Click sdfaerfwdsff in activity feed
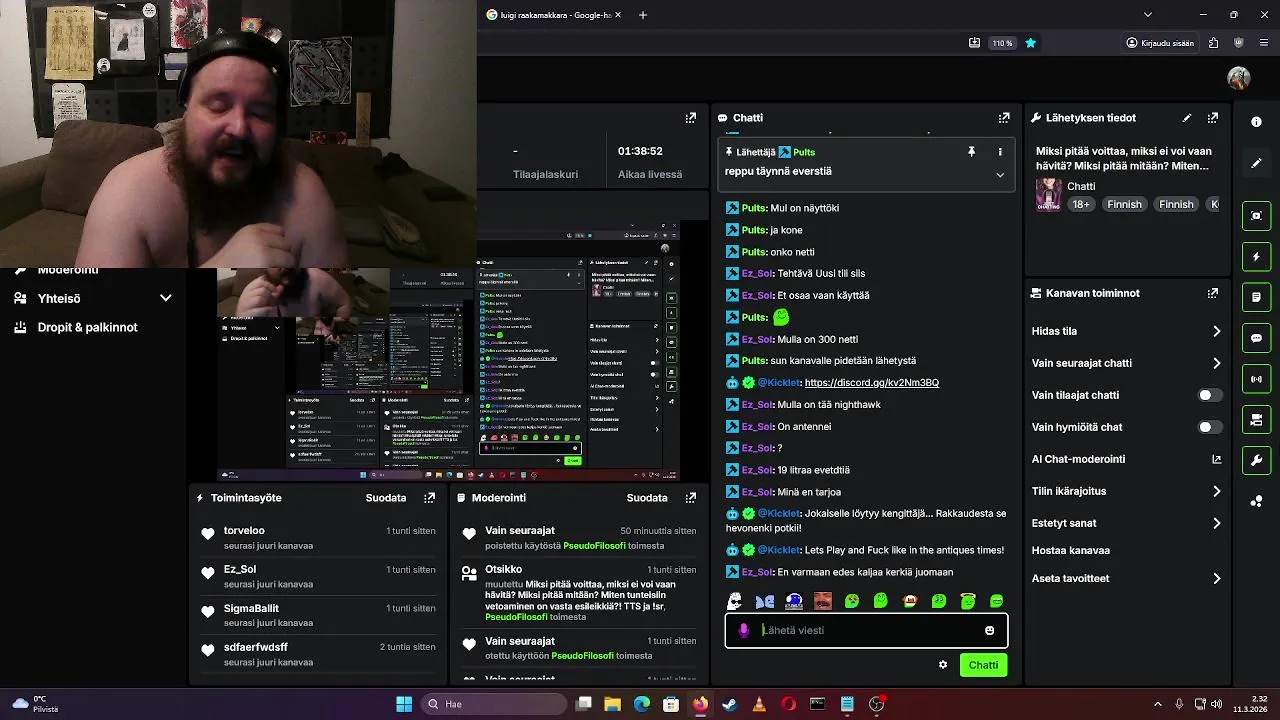The height and width of the screenshot is (720, 1280). pos(256,647)
